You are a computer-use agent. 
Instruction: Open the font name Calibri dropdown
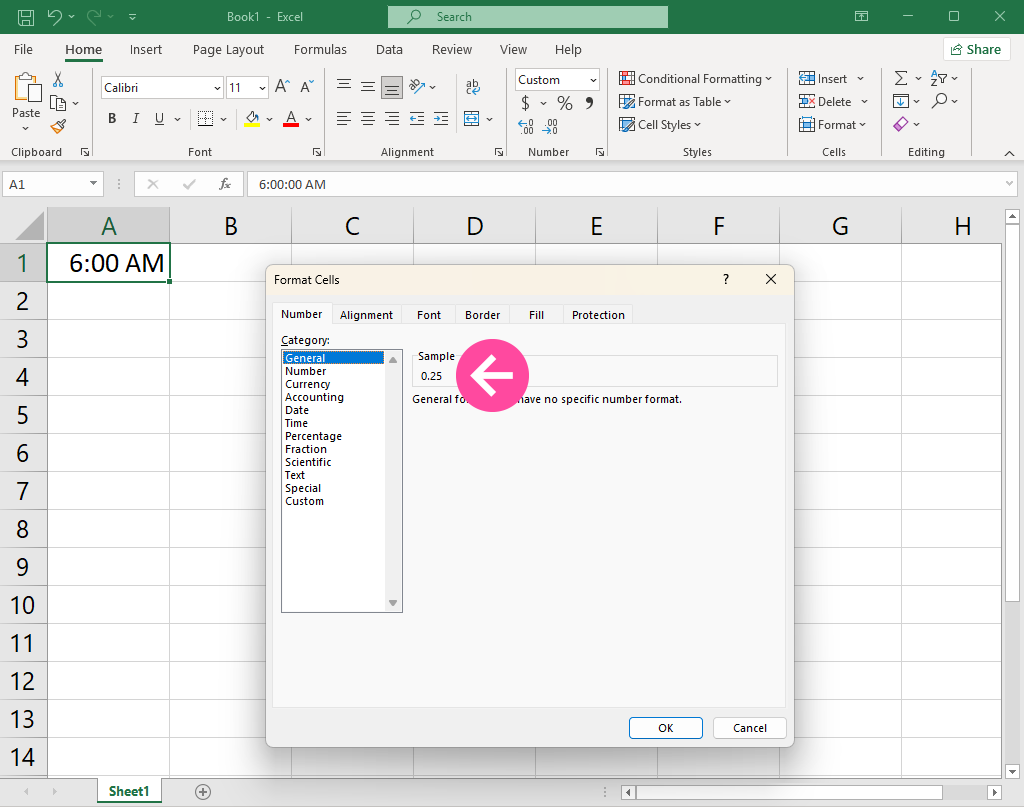217,87
